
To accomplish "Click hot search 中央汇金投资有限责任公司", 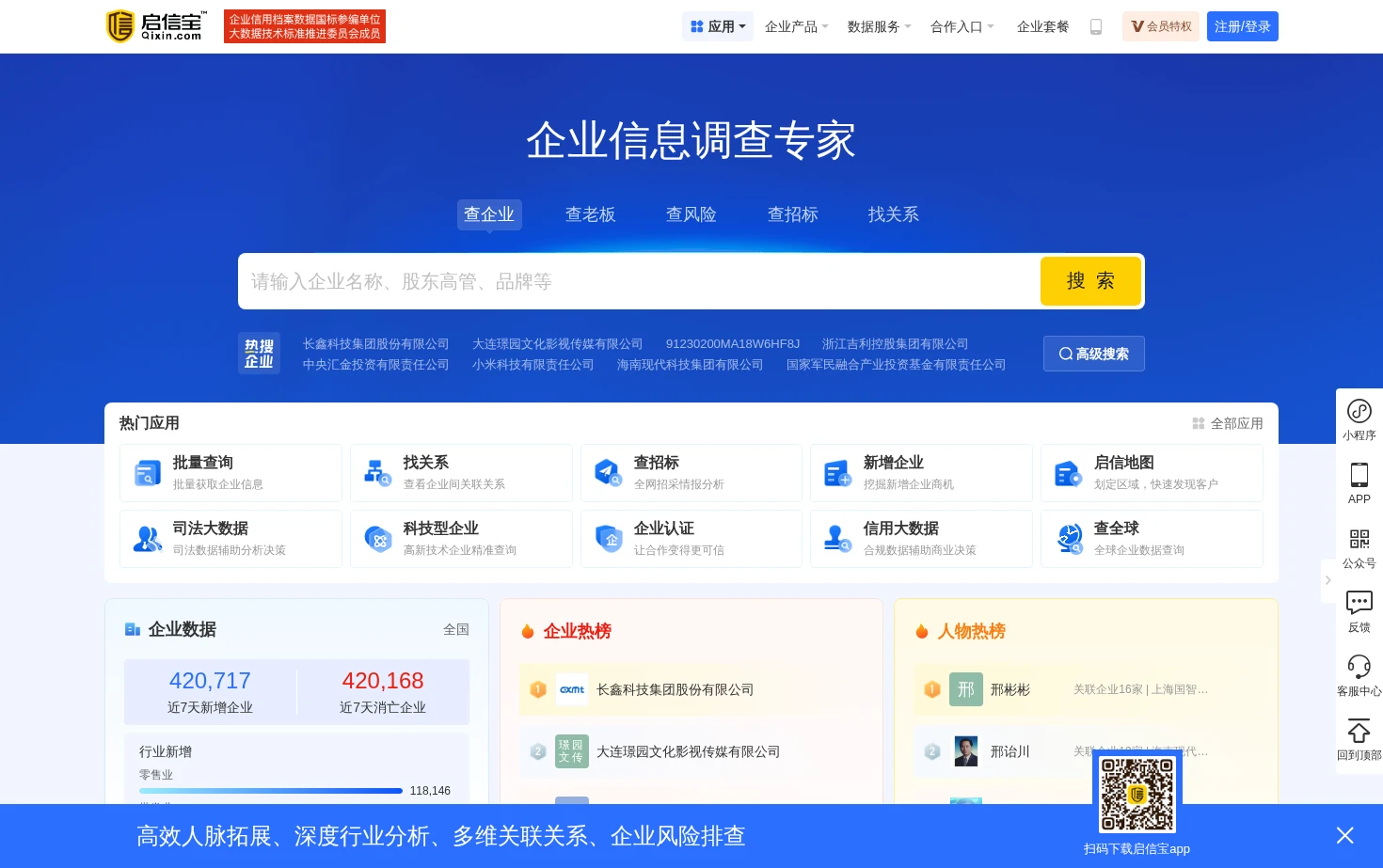I will coord(375,365).
